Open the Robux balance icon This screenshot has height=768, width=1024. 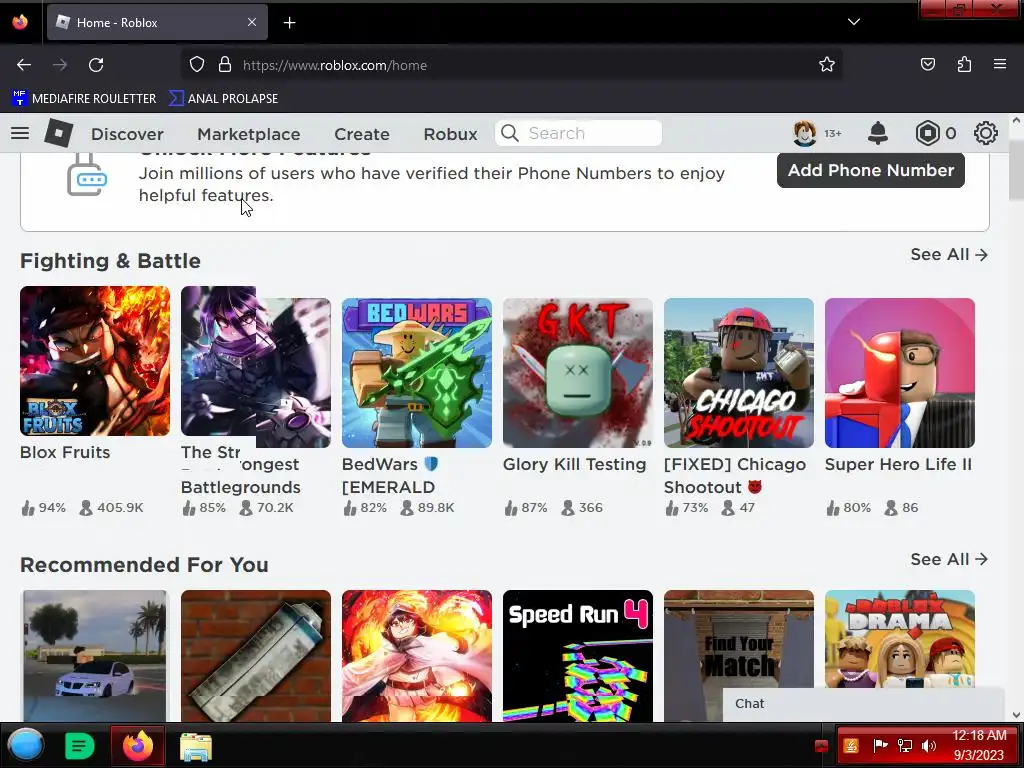click(927, 133)
